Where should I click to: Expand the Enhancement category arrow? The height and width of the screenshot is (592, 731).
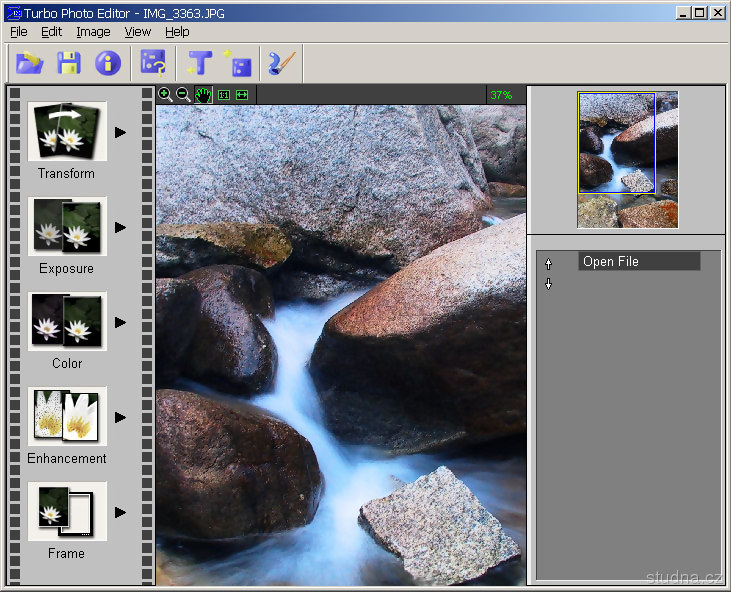(x=120, y=417)
